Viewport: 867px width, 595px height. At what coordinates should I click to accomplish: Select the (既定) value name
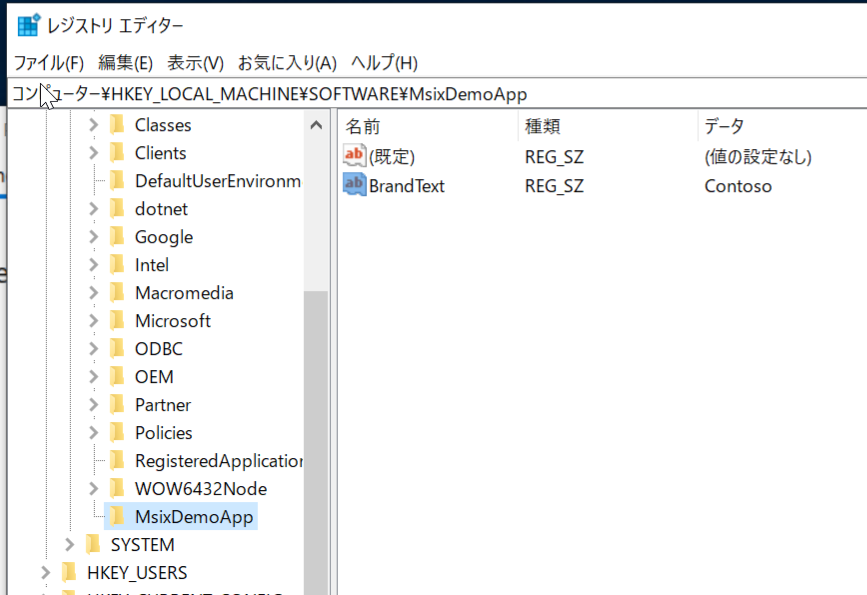point(392,157)
